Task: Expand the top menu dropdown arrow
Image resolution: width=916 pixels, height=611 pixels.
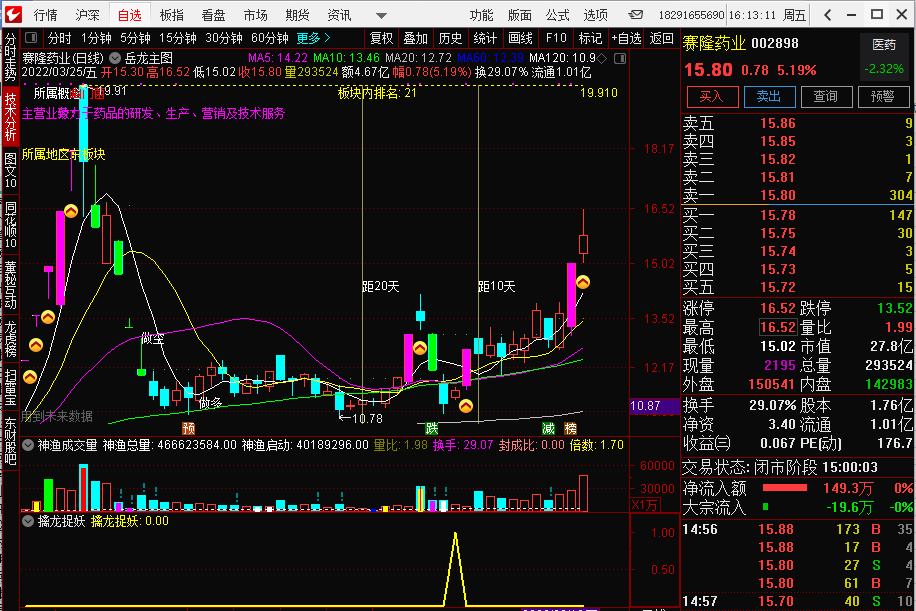Action: tap(381, 16)
